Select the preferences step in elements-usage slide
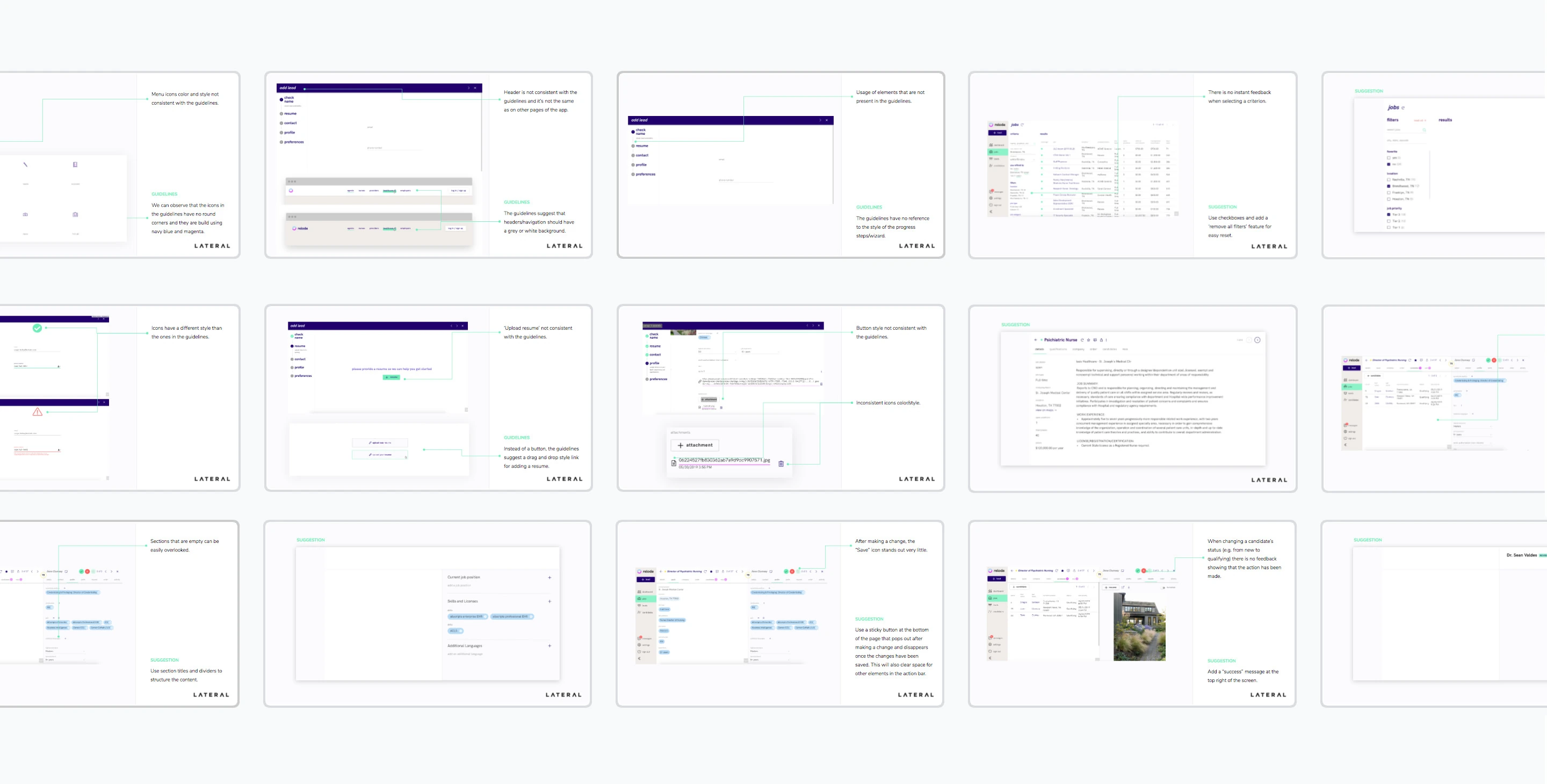This screenshot has height=784, width=1547. coord(644,174)
